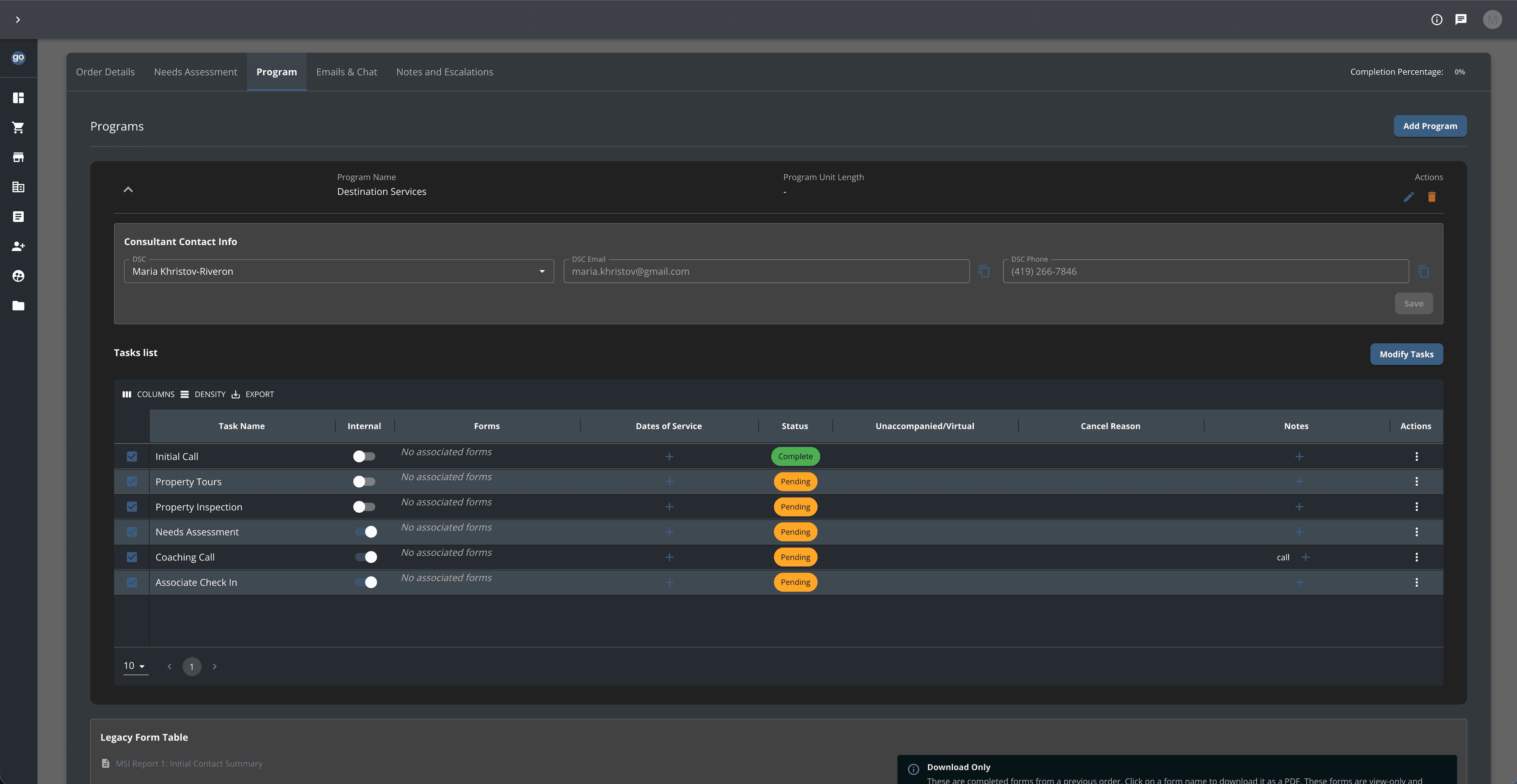Add dates of service for Coaching Call
The height and width of the screenshot is (784, 1517).
coord(669,557)
